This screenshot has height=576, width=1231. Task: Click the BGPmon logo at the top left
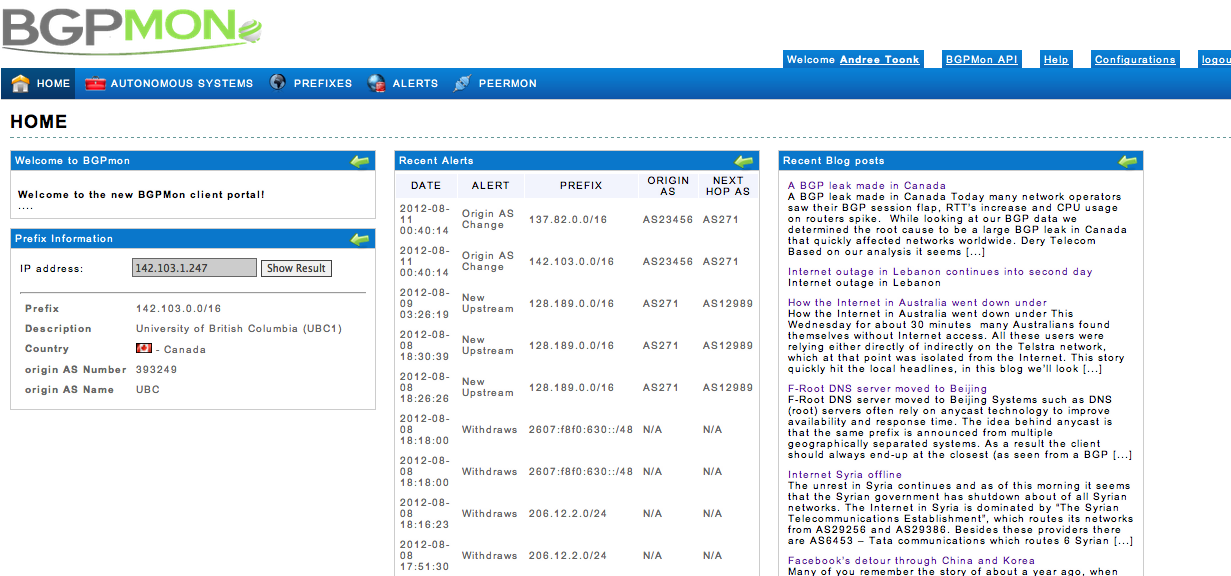pyautogui.click(x=130, y=27)
